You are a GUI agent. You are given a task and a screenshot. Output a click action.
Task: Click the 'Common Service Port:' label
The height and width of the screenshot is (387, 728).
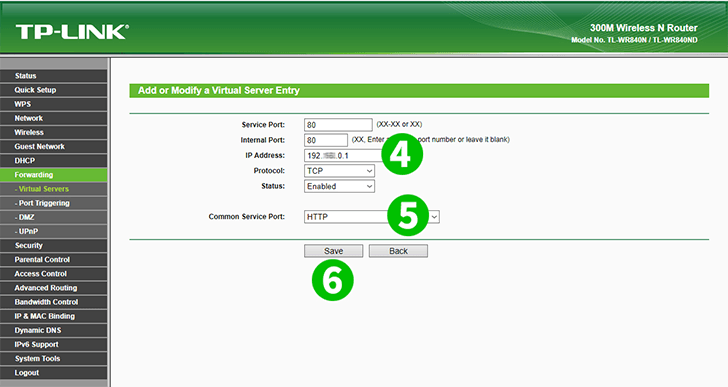[247, 217]
